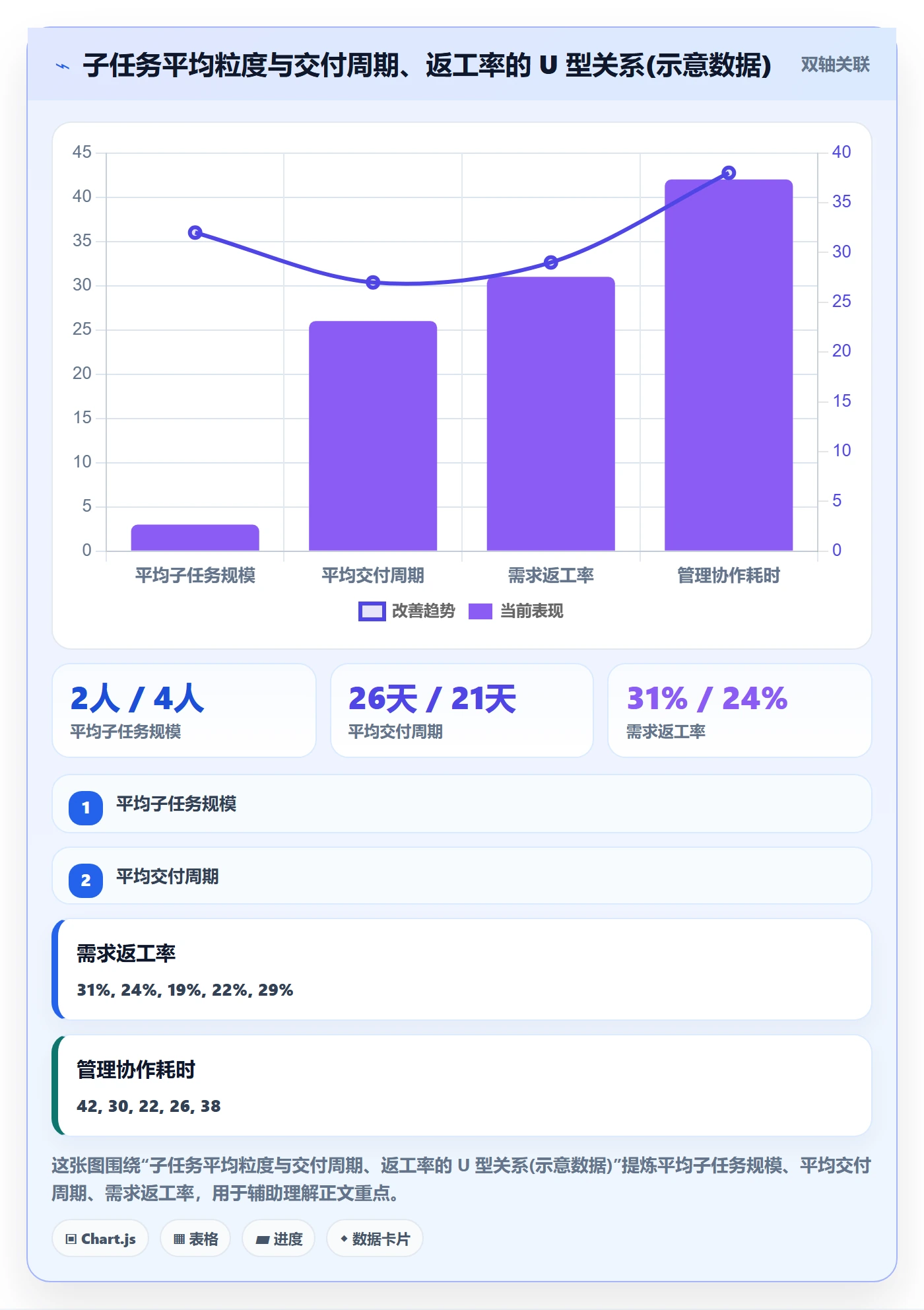Screen dimensions: 924x1310
Task: Click the x-axis label 平均子任务规模
Action: coord(195,576)
